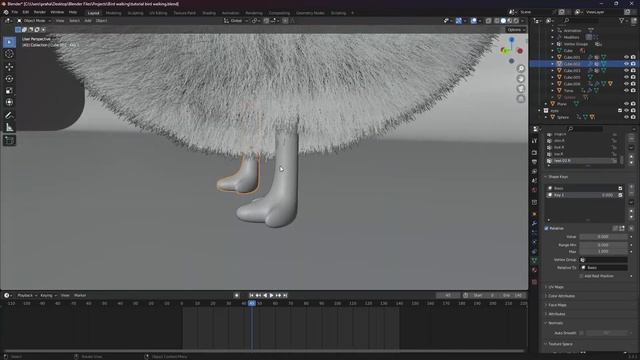Click the current frame marker in timeline

[x=252, y=303]
